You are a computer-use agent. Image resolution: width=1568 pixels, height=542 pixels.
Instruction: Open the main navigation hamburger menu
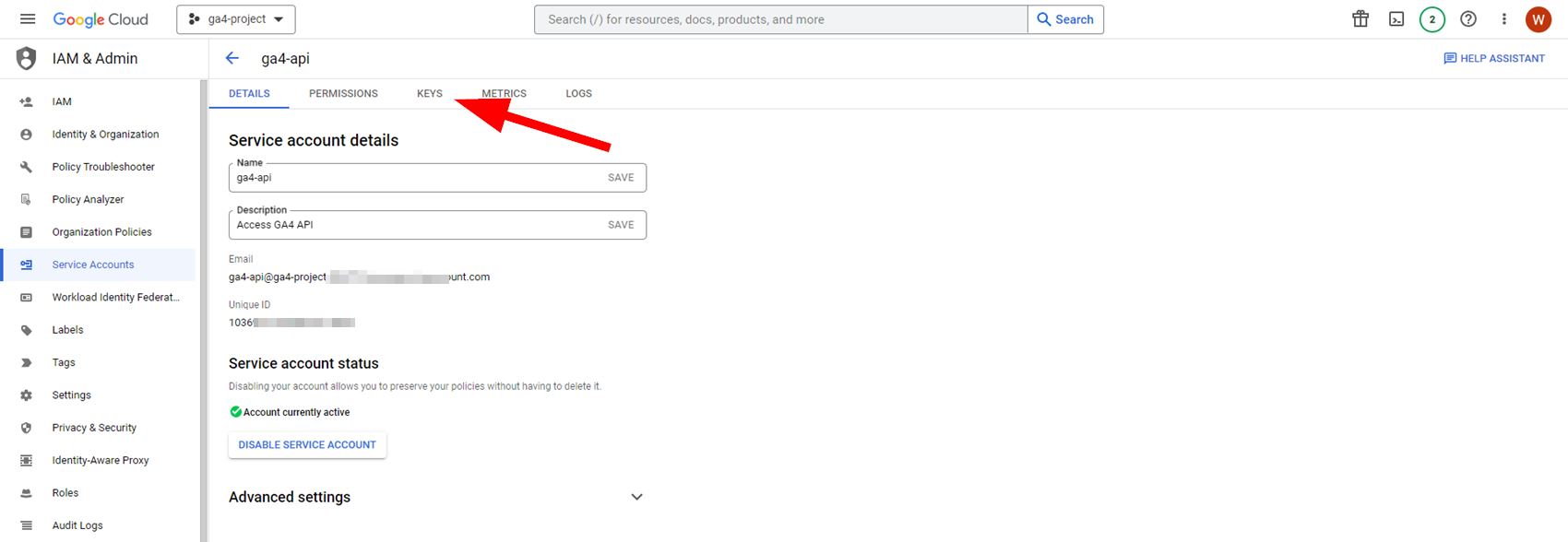click(28, 19)
